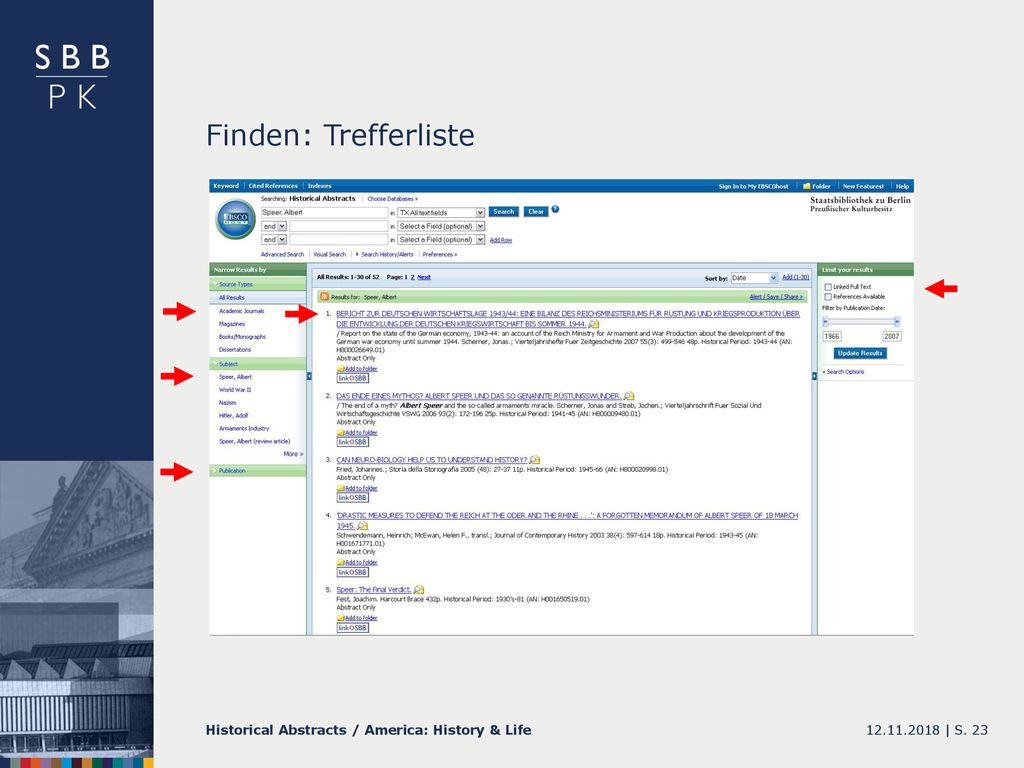Screen dimensions: 1024x768
Task: Open the Preferences link
Action: click(x=440, y=255)
